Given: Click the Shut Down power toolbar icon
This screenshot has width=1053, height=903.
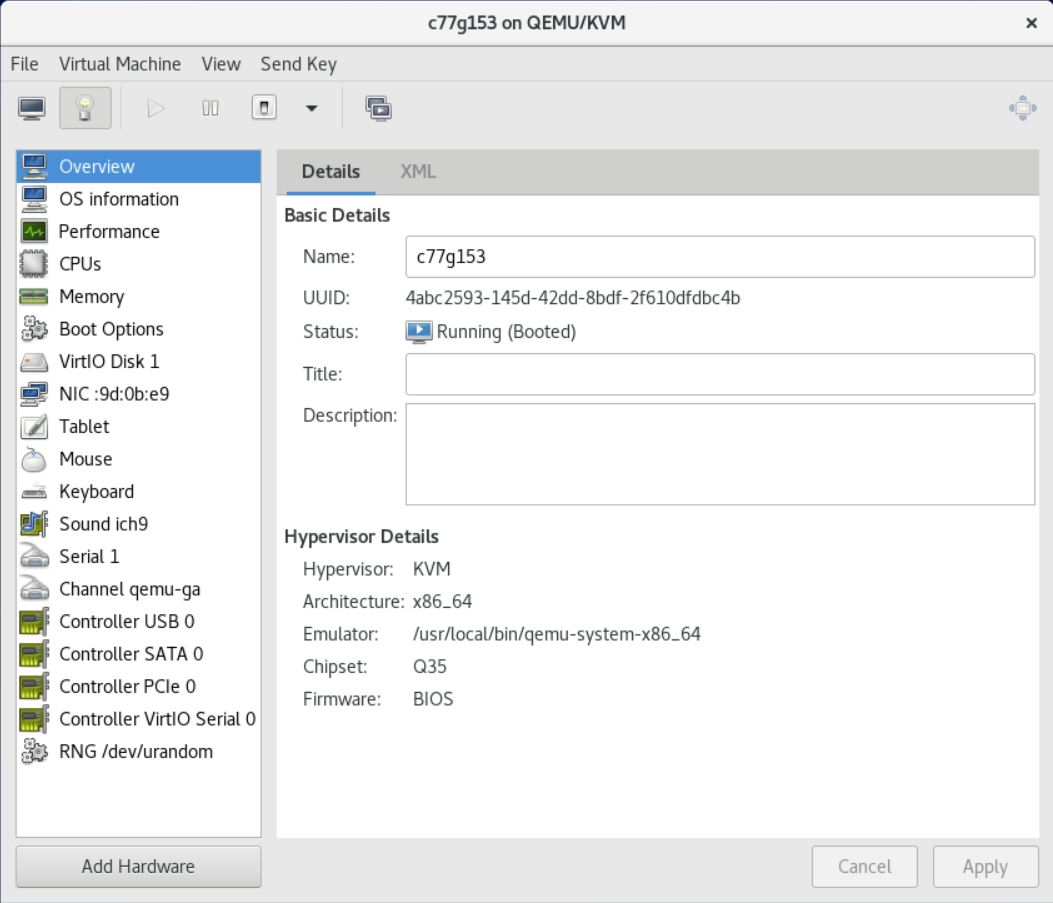Looking at the screenshot, I should pyautogui.click(x=264, y=107).
